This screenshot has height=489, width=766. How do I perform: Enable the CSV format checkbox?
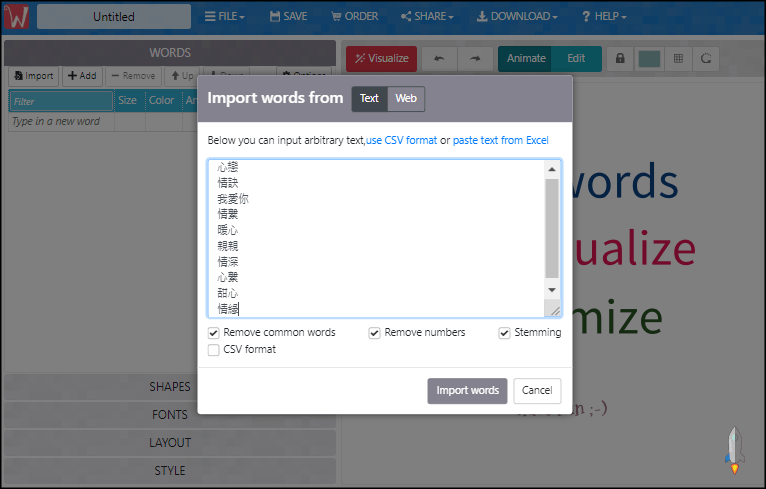coord(214,350)
